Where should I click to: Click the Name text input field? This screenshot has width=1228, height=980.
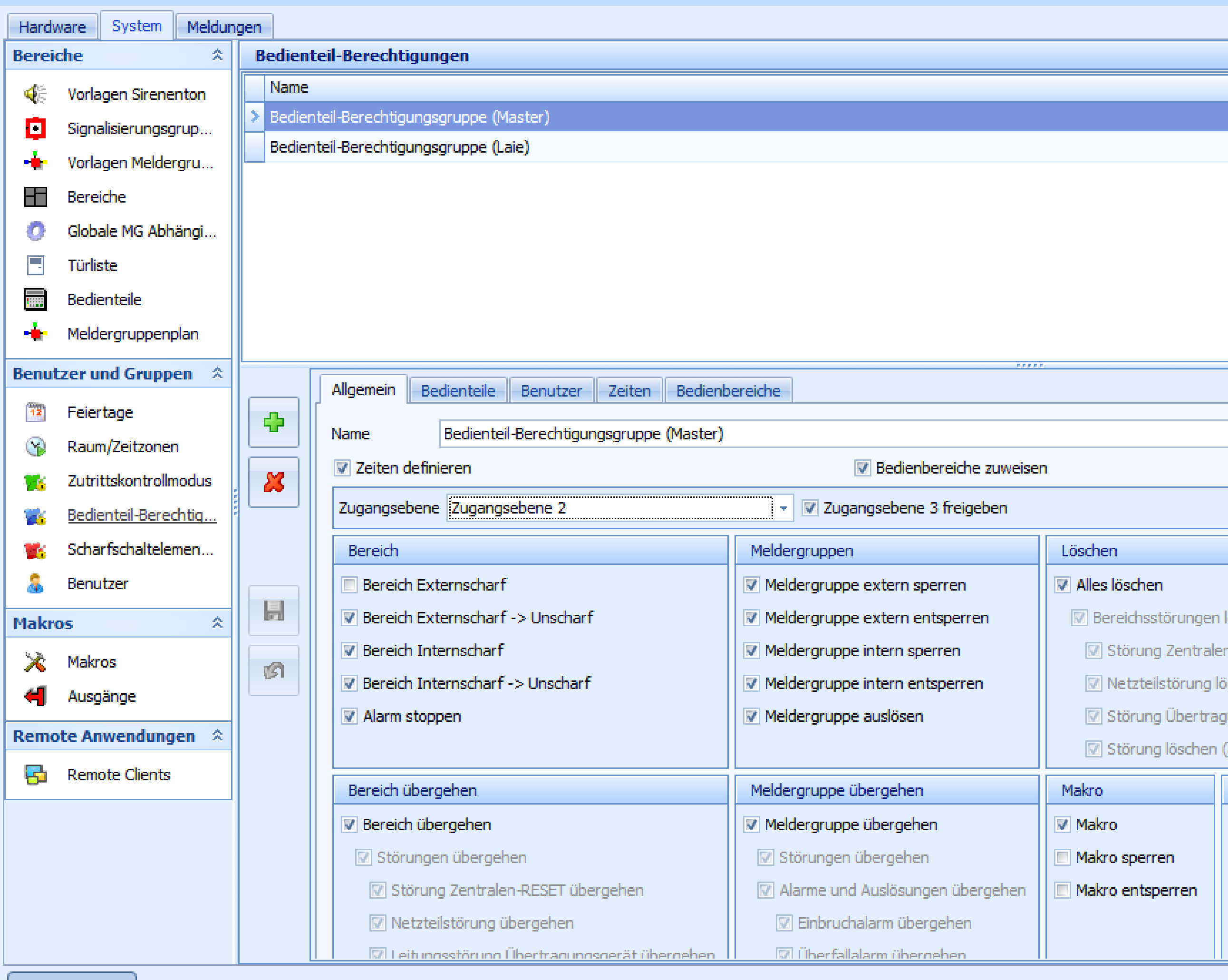coord(797,434)
